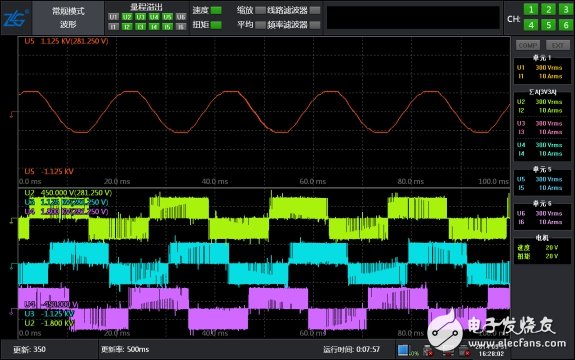Click the U6 gray range indicator

tap(181, 17)
